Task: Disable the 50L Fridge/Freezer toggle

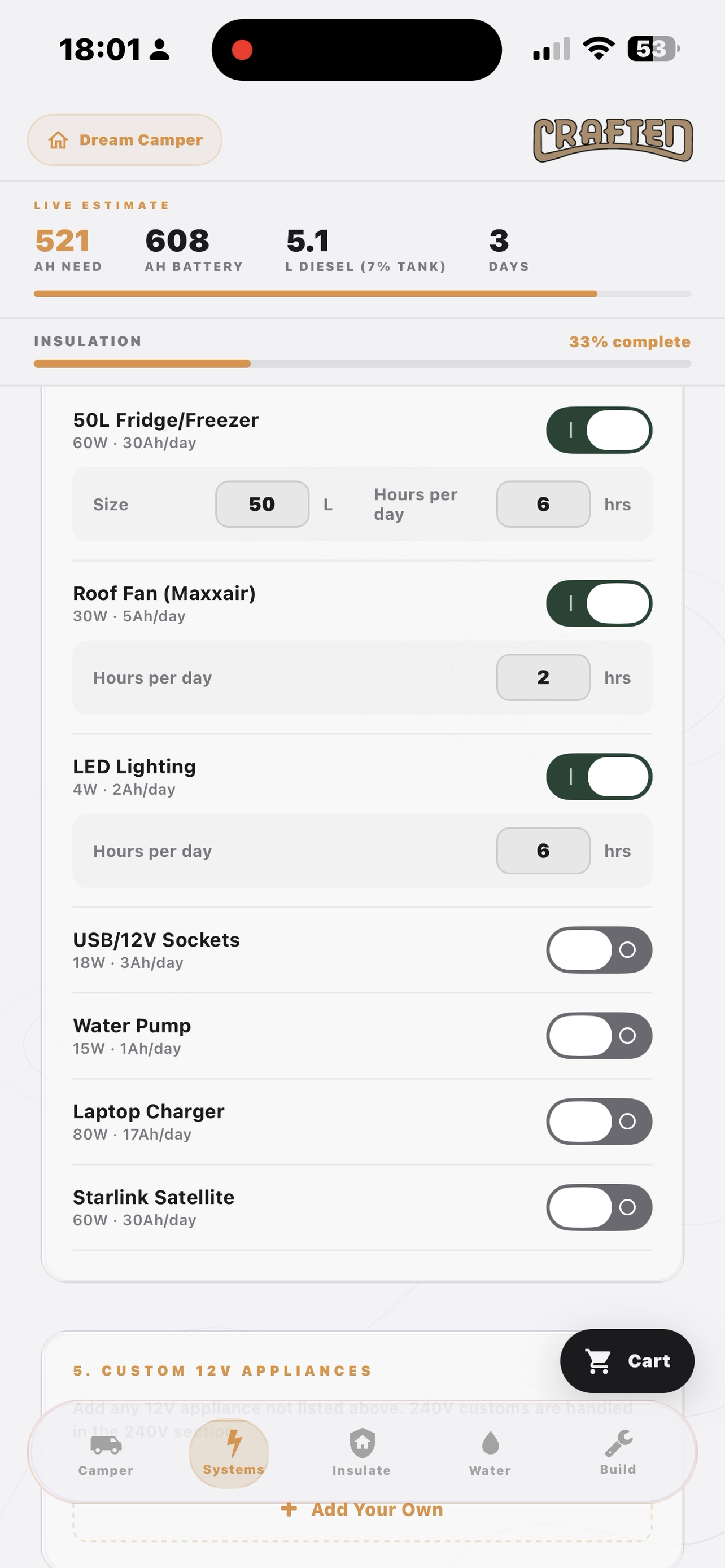Action: (x=599, y=430)
